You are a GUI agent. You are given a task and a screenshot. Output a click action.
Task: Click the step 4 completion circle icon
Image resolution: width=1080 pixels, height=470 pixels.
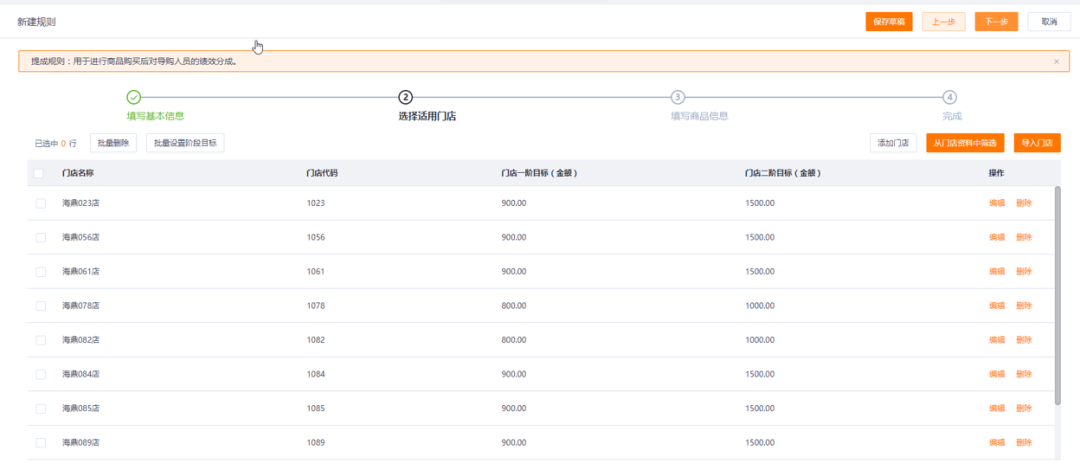(949, 97)
